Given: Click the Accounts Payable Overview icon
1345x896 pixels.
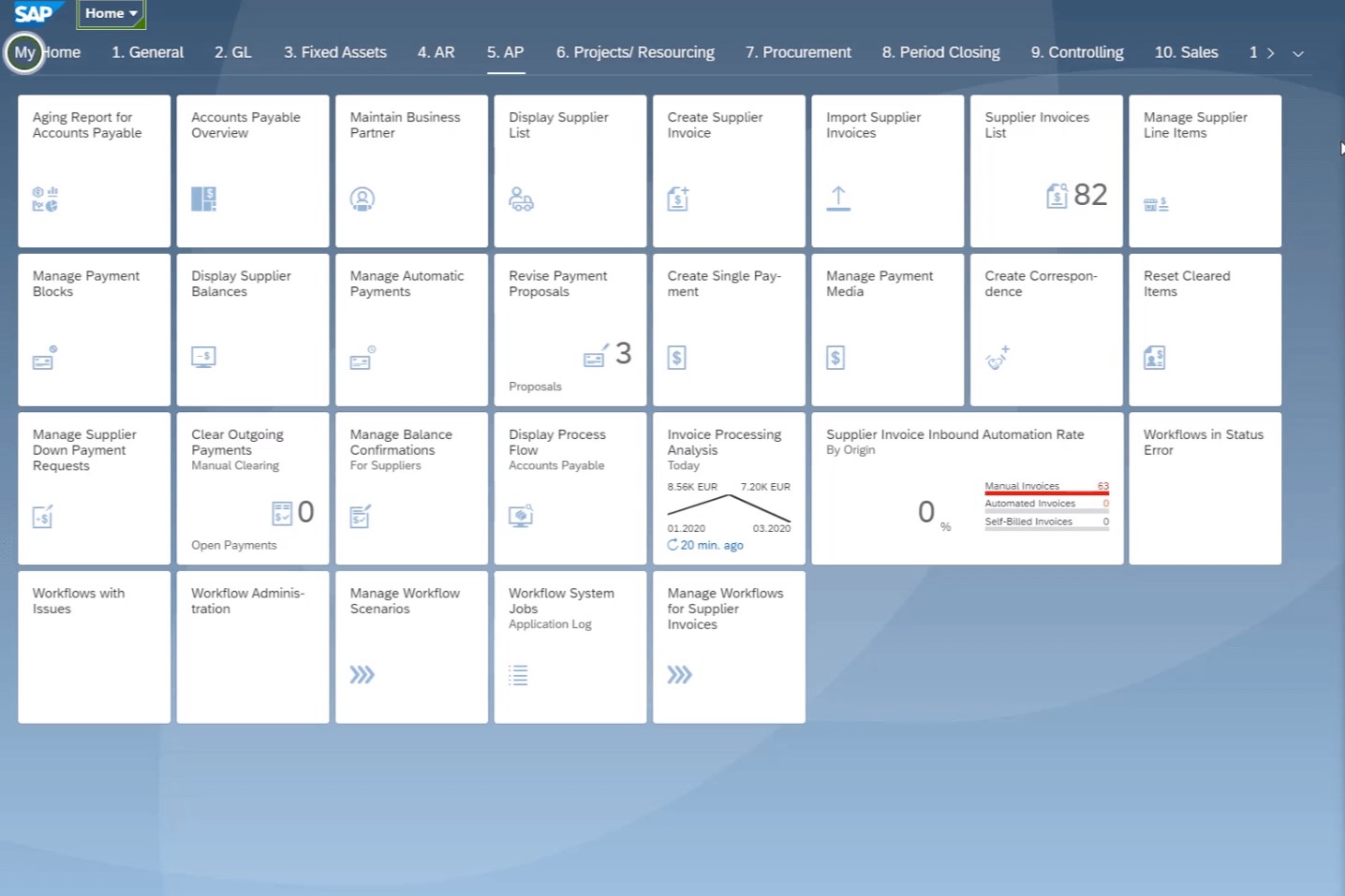Looking at the screenshot, I should tap(203, 198).
